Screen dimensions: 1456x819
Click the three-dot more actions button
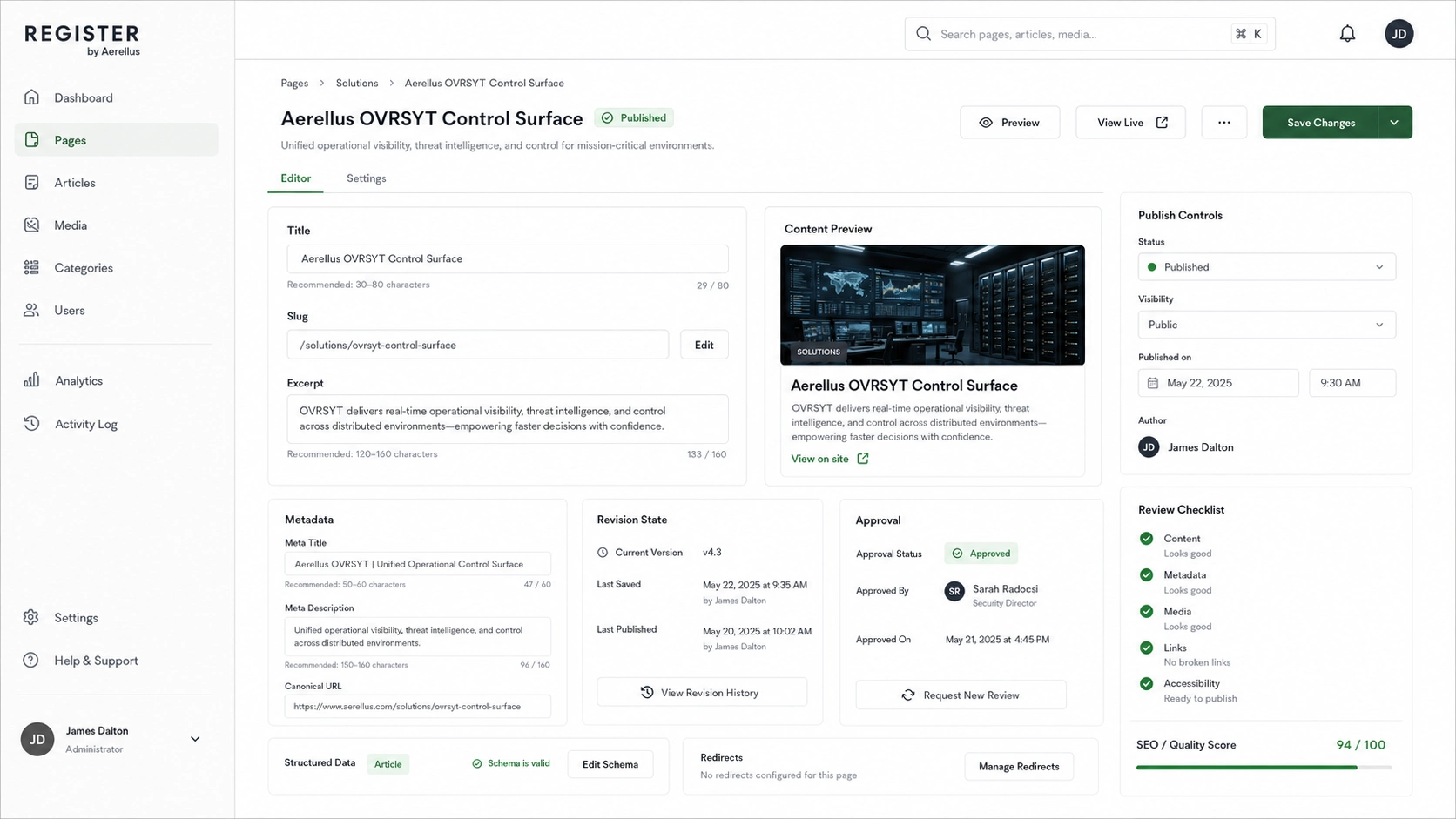(x=1224, y=123)
